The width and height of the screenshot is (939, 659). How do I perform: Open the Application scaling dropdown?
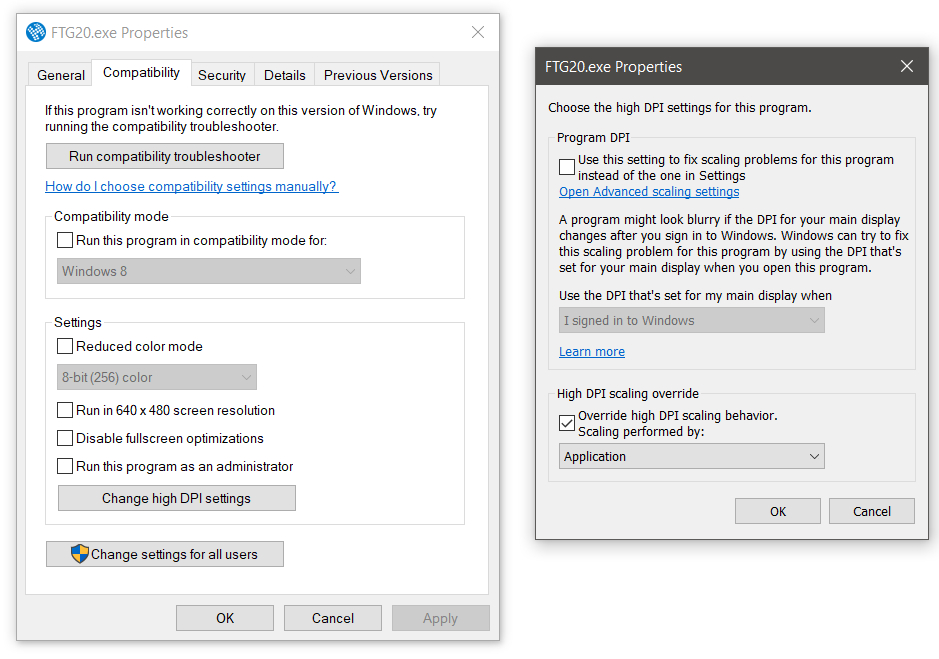692,457
